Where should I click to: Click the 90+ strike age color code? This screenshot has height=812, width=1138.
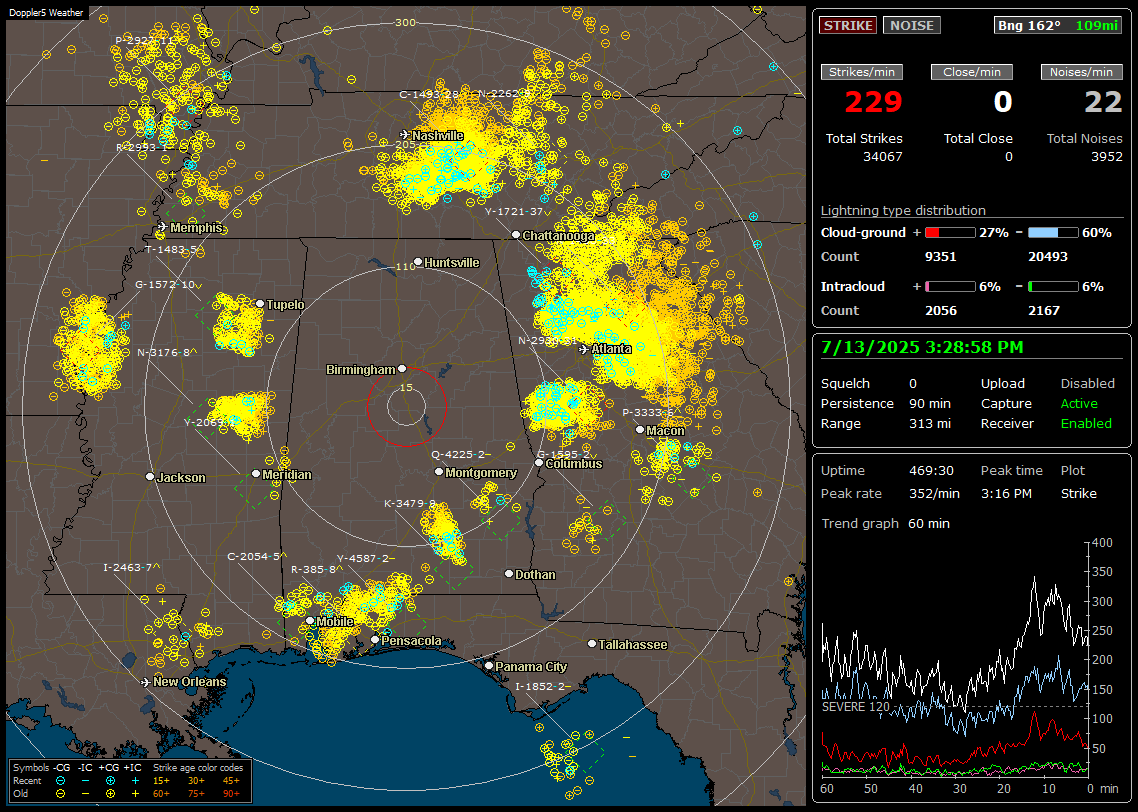click(231, 794)
